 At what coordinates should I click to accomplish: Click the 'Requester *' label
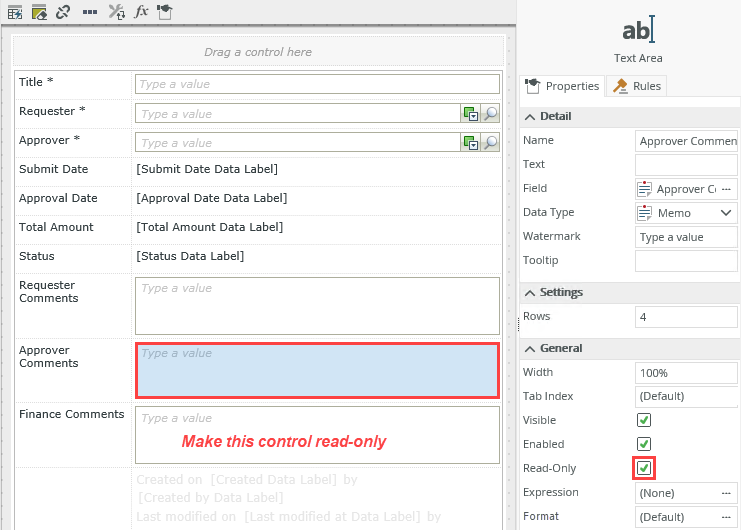pos(52,111)
